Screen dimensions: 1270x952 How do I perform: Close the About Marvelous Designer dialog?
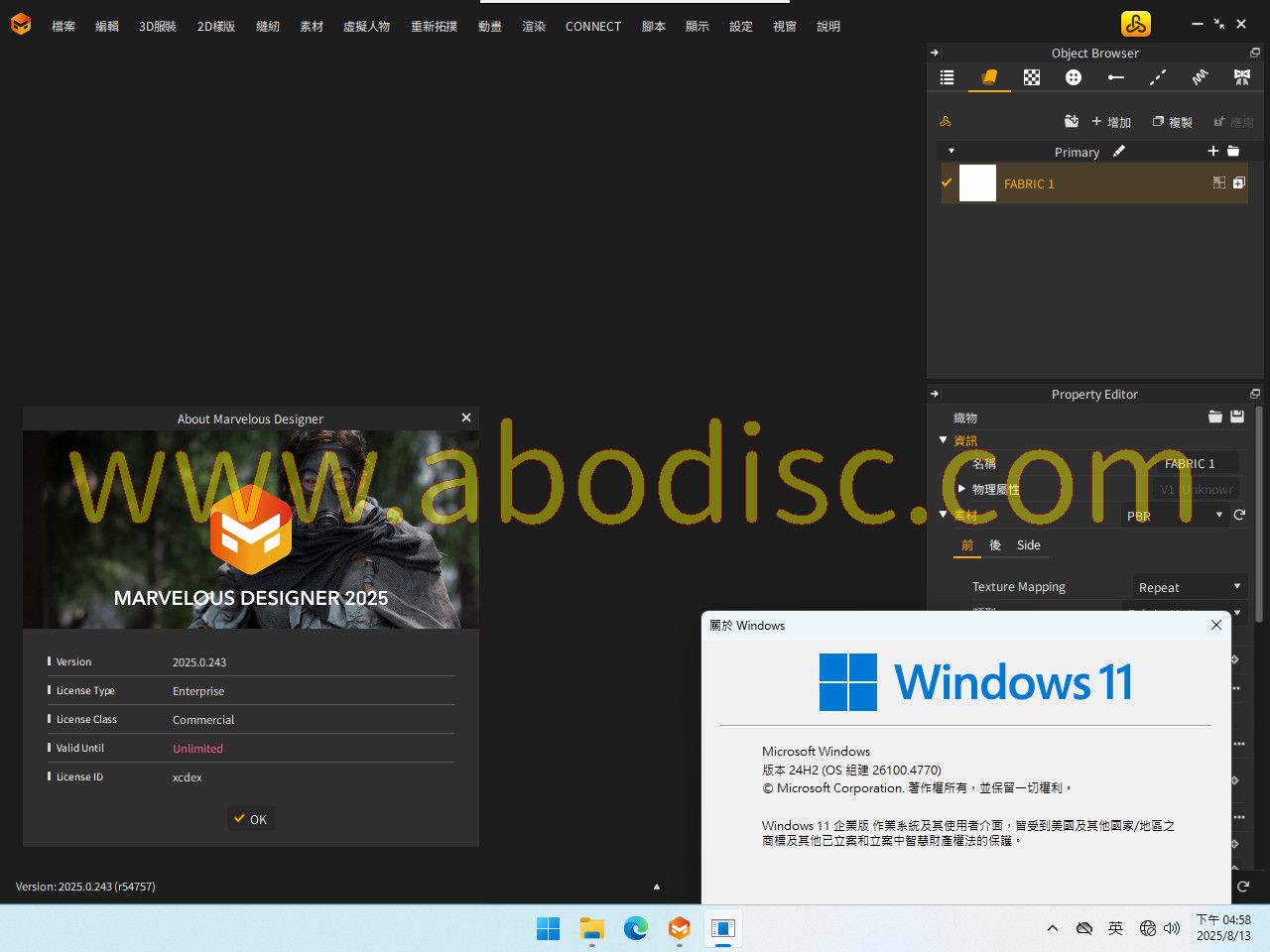[x=466, y=417]
